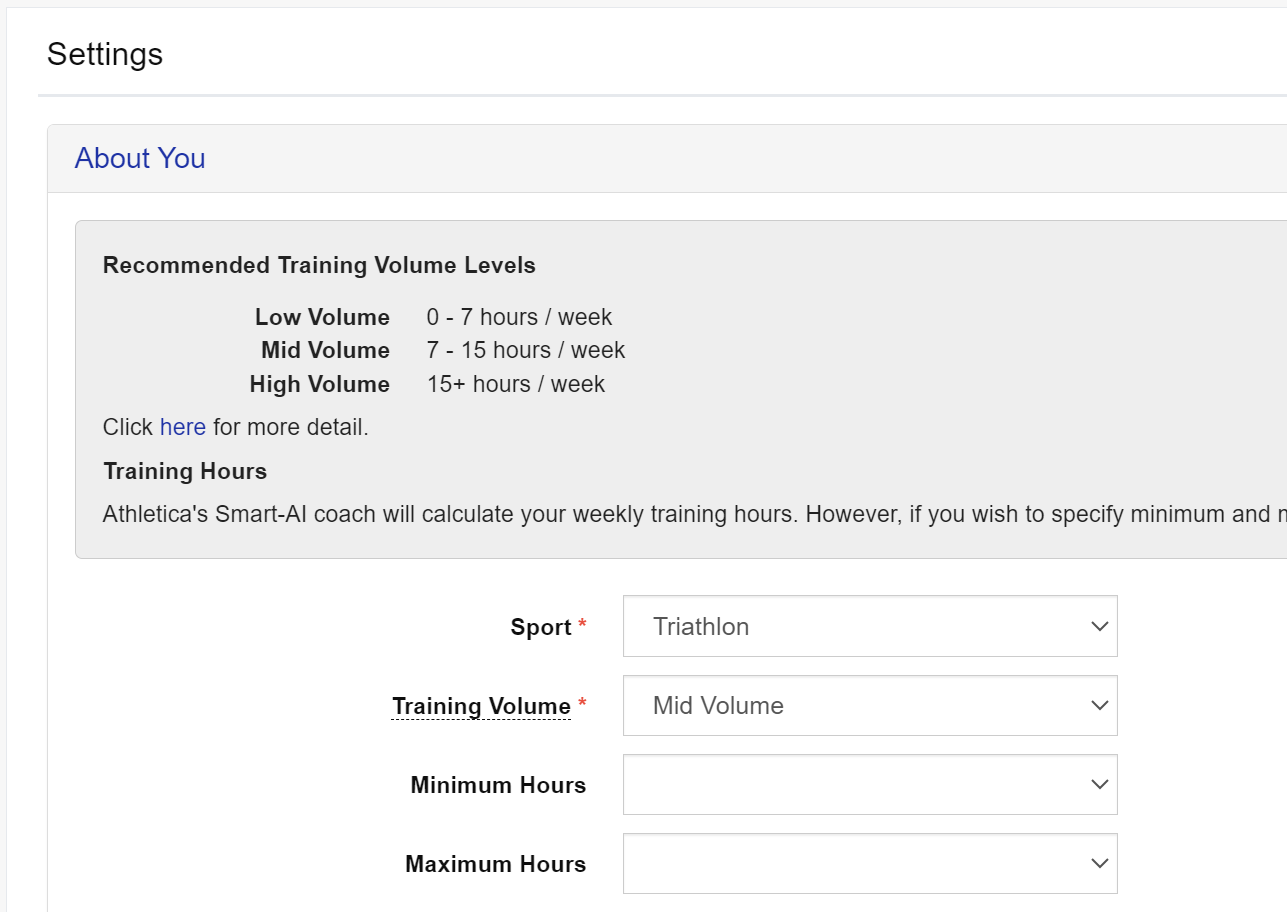Click the dotted-underlined Training Volume label
The image size is (1287, 912).
[x=481, y=706]
